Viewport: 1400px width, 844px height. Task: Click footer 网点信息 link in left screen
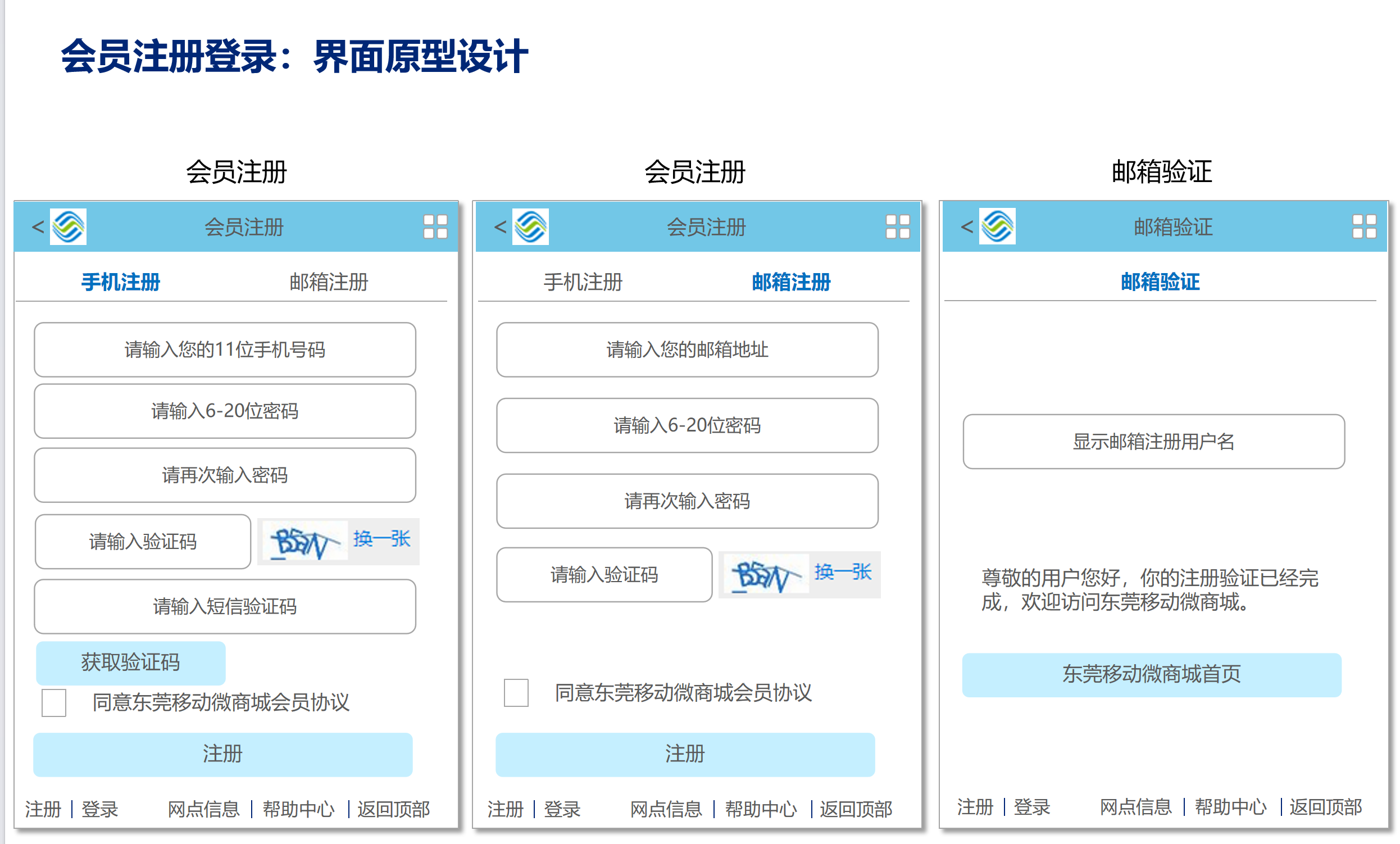[x=204, y=809]
